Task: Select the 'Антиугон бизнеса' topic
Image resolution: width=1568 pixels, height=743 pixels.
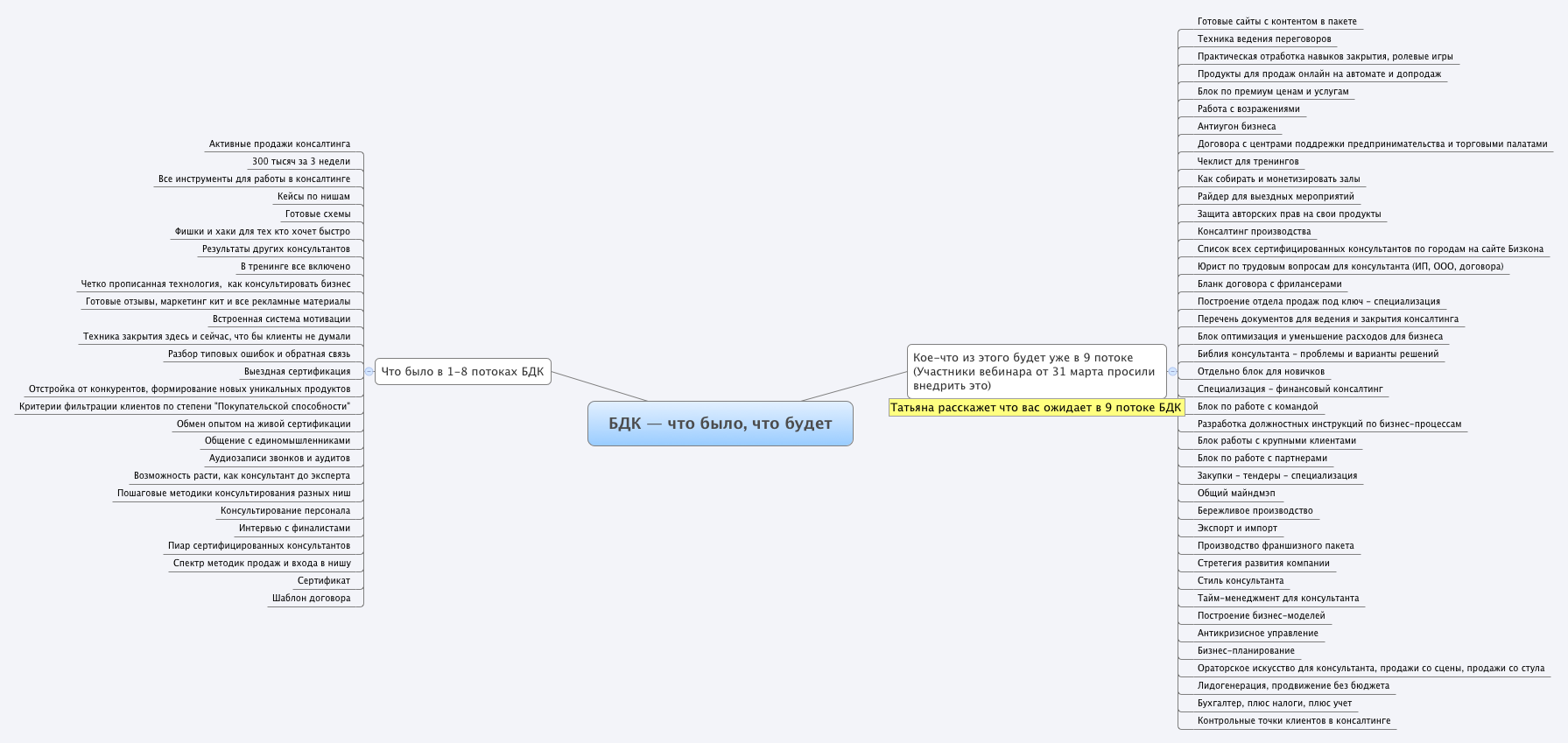Action: pos(1236,127)
